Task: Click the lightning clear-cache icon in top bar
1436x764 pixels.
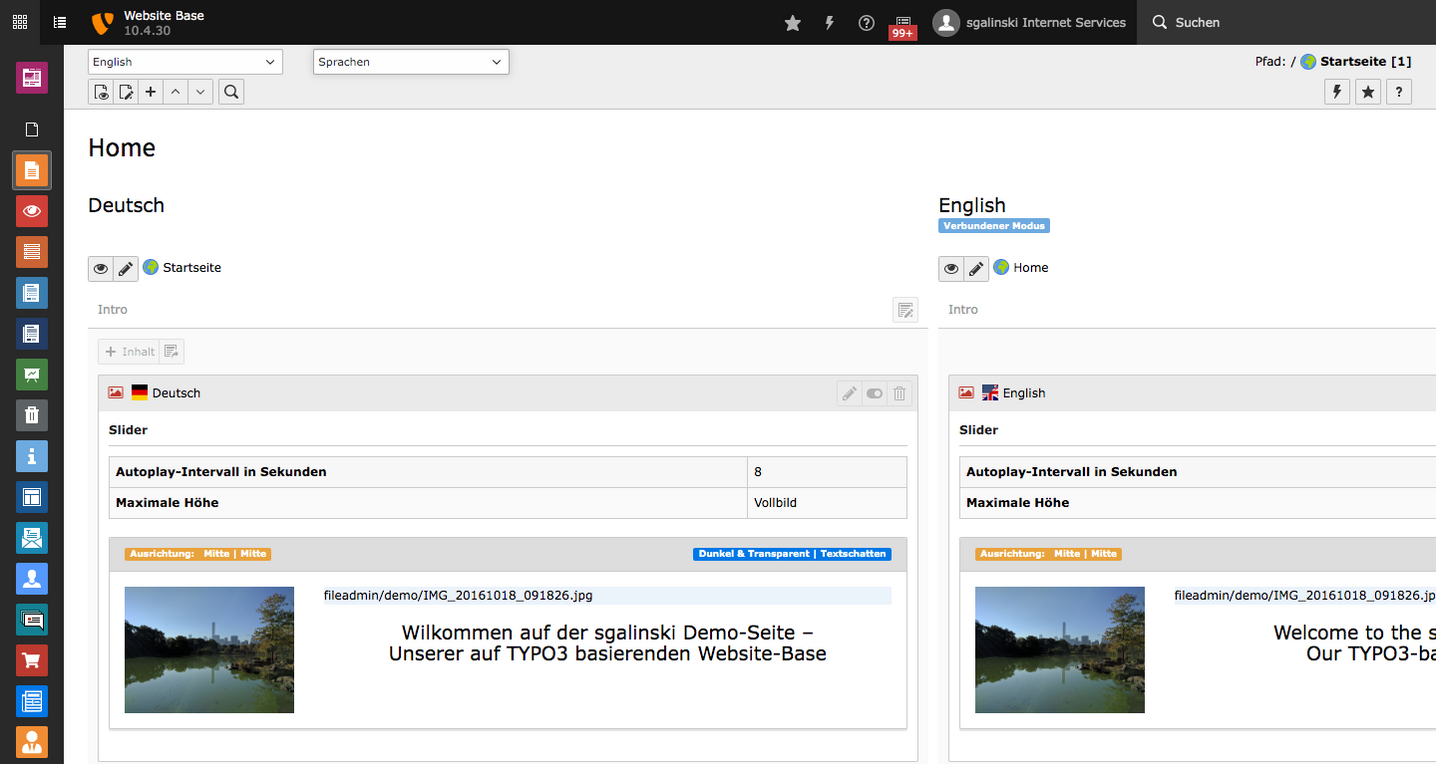Action: [x=829, y=22]
